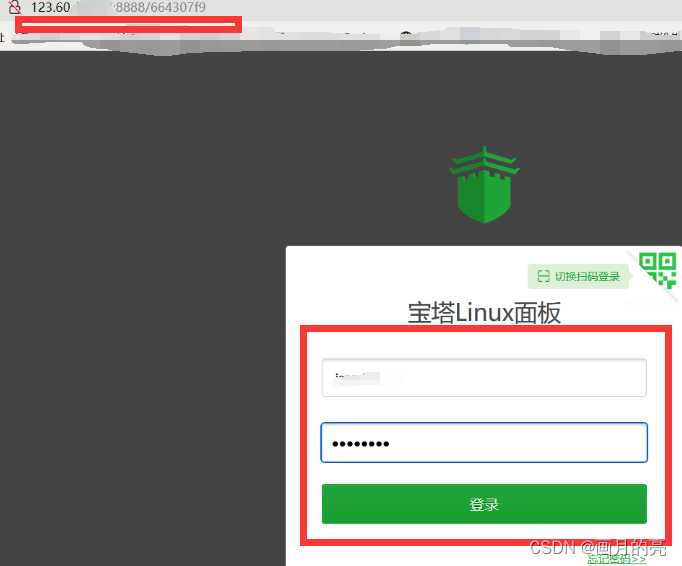The width and height of the screenshot is (682, 566).
Task: Click the QR code login icon
Action: tap(657, 271)
